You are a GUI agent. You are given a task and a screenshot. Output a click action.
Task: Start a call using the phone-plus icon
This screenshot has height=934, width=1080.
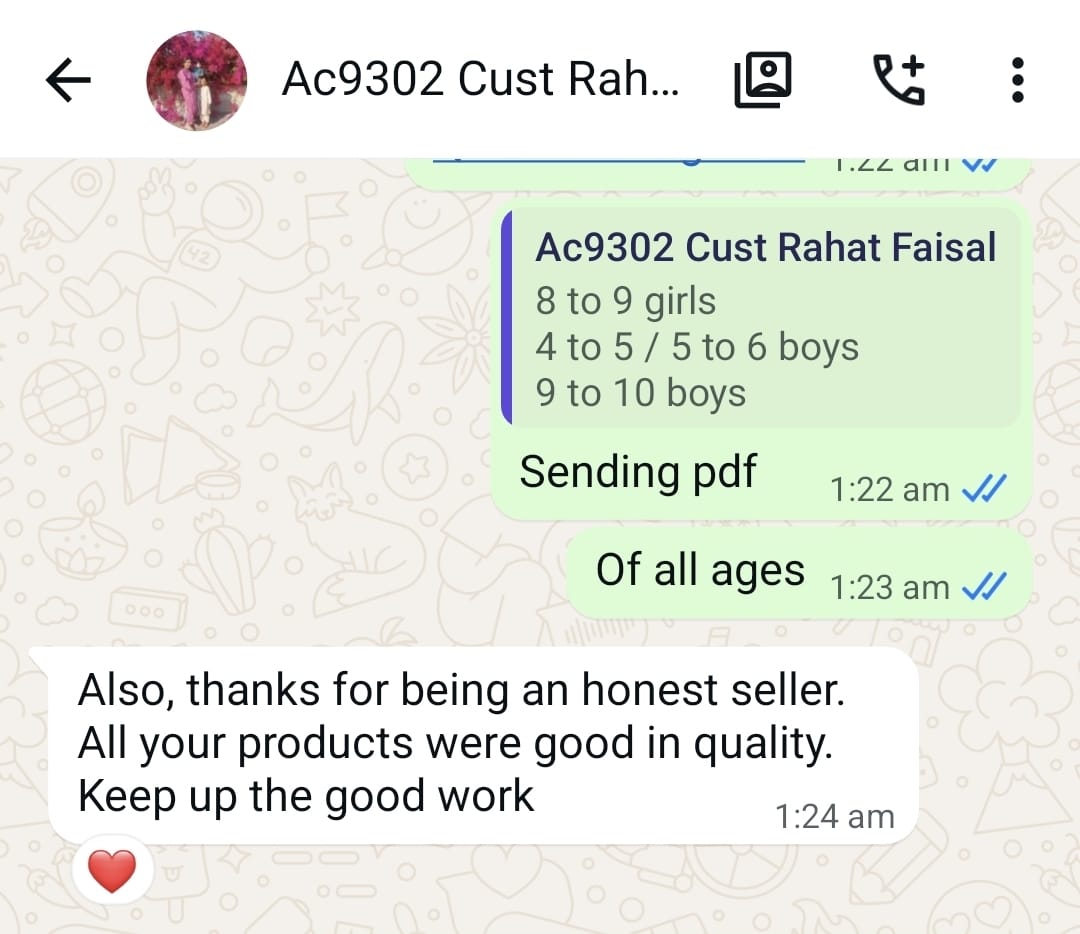(900, 80)
